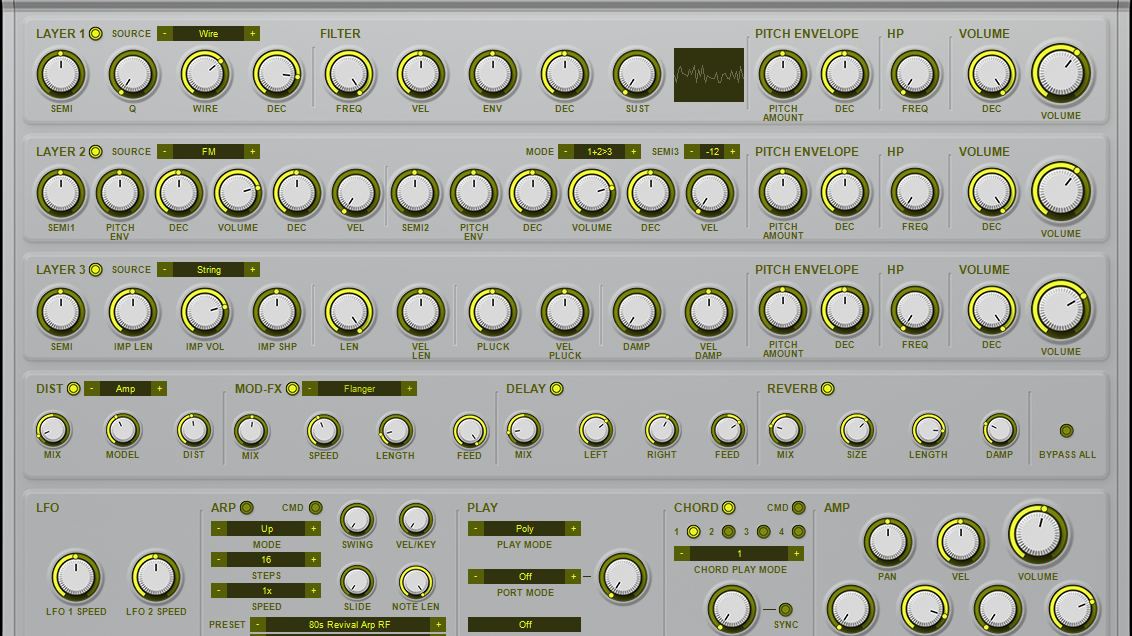Image resolution: width=1132 pixels, height=636 pixels.
Task: Click the Dist MODEL knob
Action: [x=122, y=430]
